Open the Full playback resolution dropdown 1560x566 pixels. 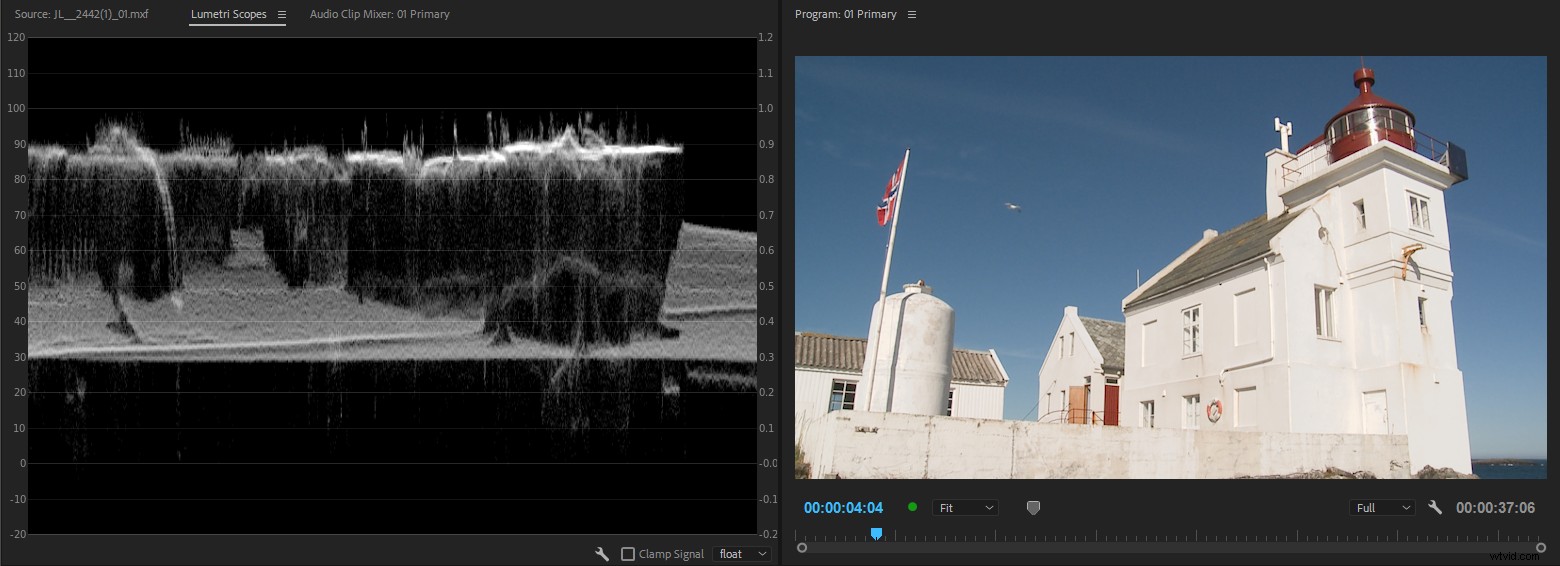click(1381, 508)
